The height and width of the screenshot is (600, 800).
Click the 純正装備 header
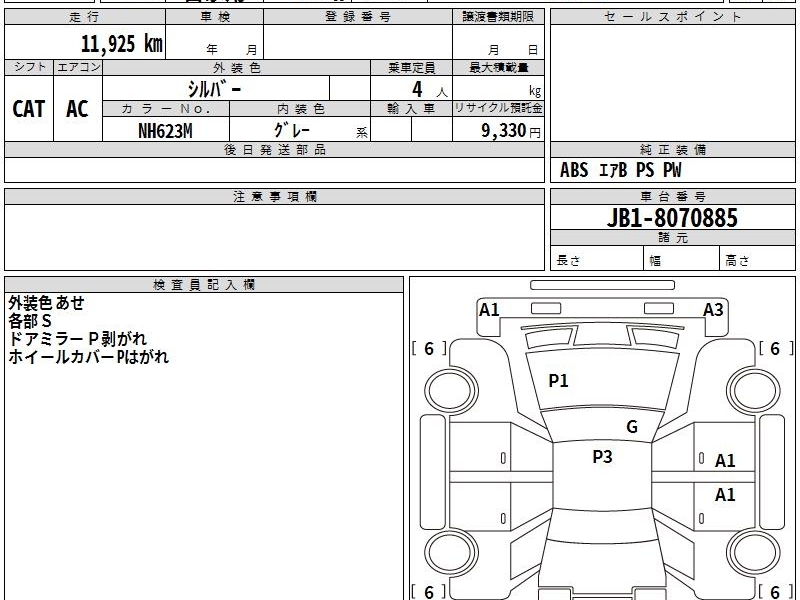click(672, 149)
